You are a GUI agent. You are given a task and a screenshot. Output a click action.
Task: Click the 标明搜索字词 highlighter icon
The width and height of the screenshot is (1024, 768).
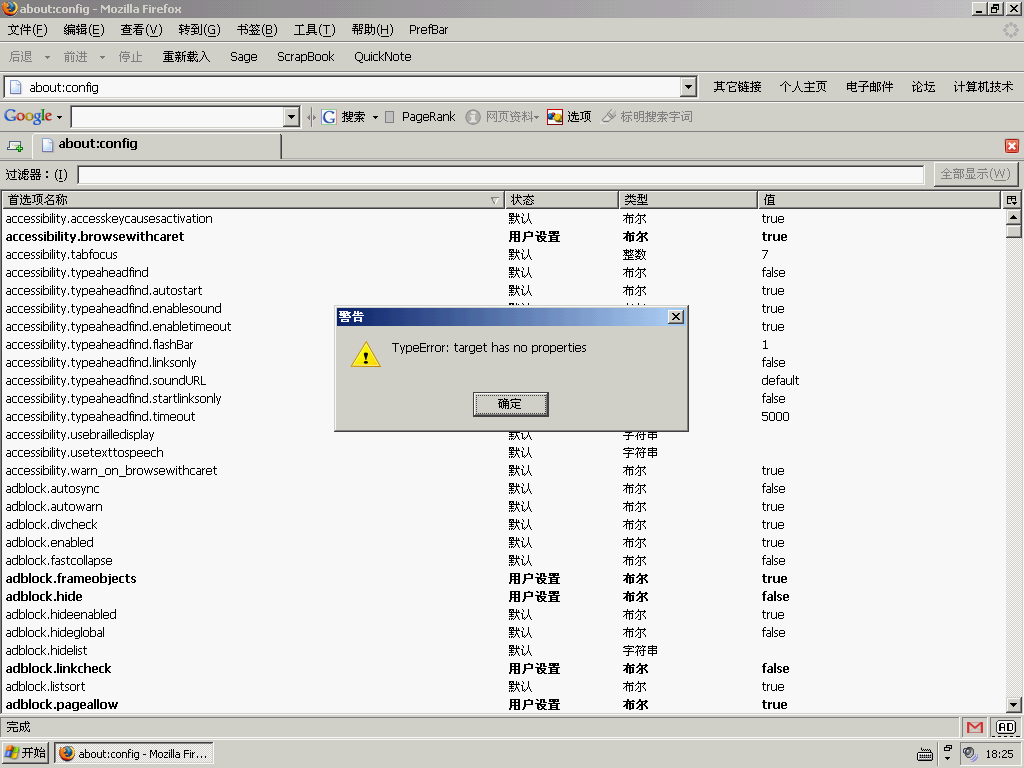point(609,117)
